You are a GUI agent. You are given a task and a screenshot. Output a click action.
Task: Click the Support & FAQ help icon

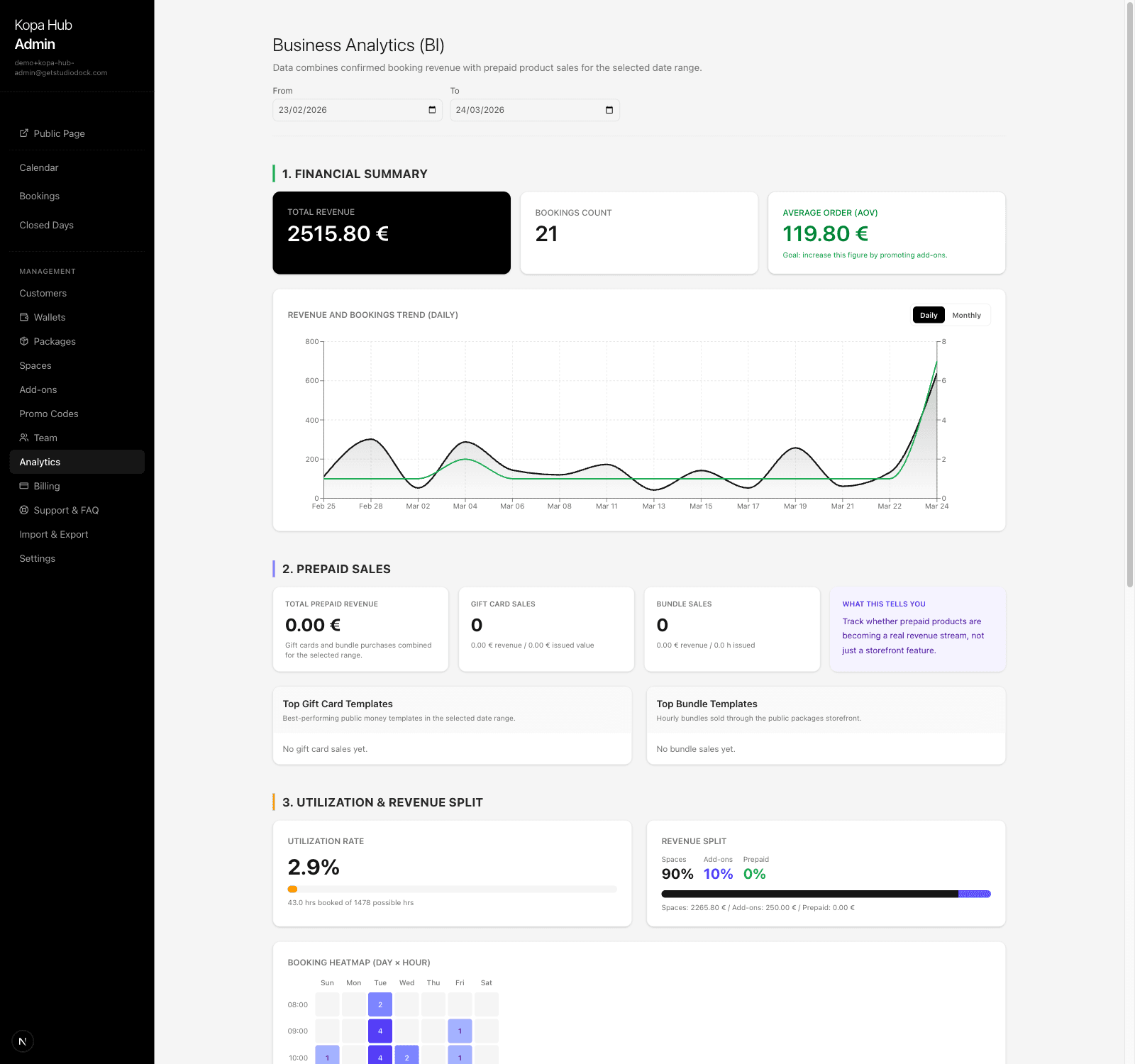point(24,510)
